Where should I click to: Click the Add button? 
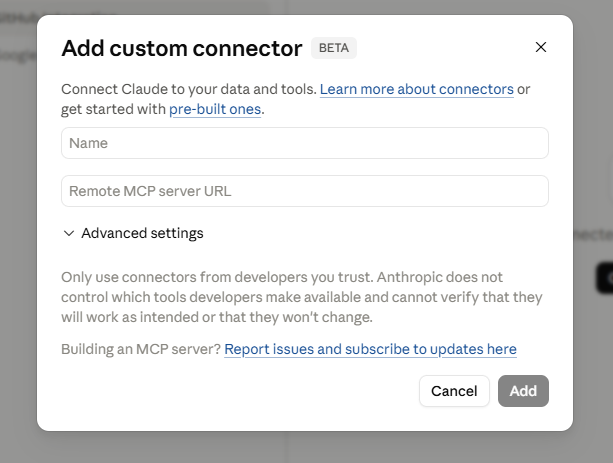point(523,391)
